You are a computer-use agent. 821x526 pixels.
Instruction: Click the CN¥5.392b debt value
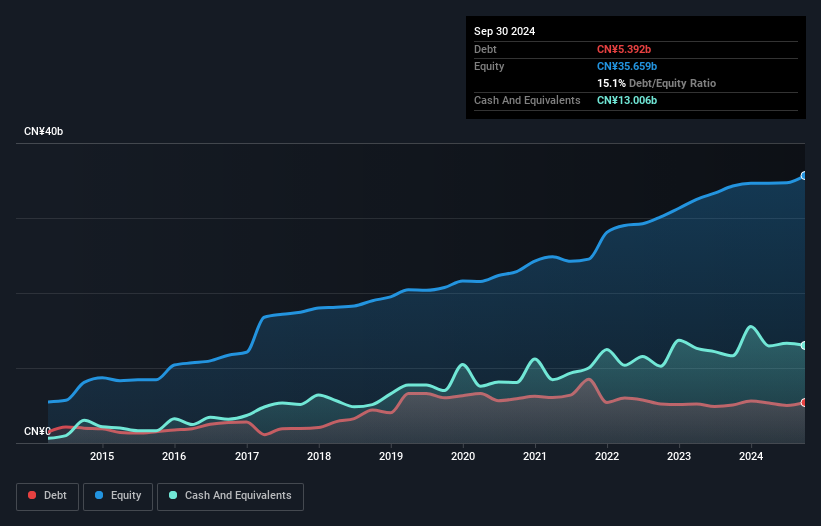624,49
